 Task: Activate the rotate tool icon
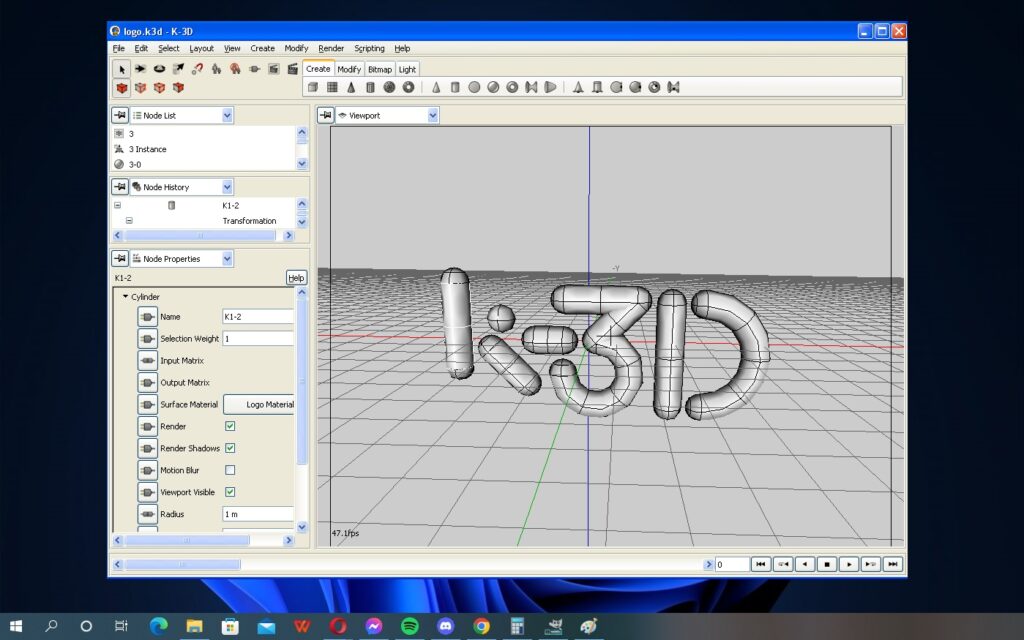(x=159, y=69)
